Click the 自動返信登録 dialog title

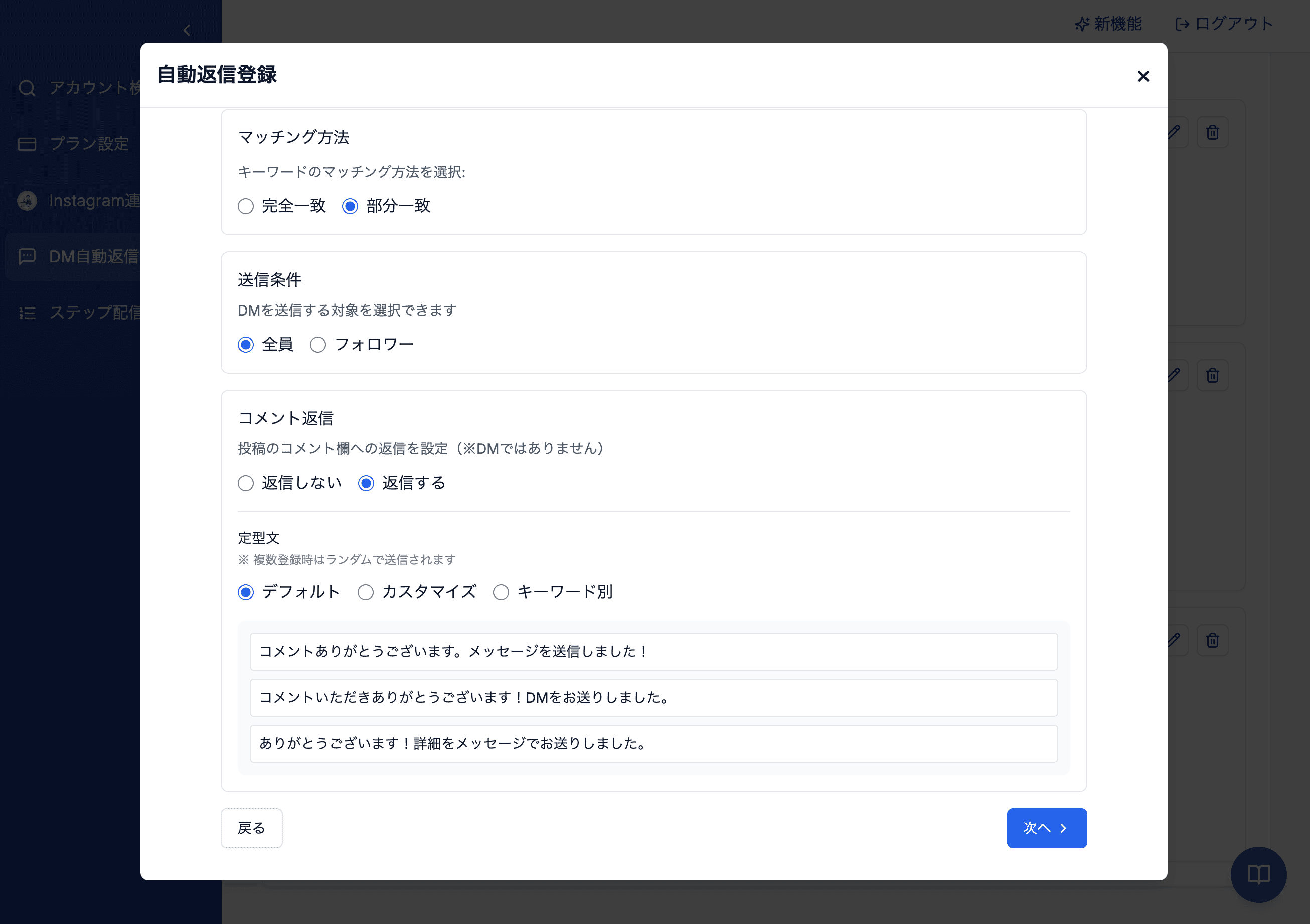tap(217, 75)
